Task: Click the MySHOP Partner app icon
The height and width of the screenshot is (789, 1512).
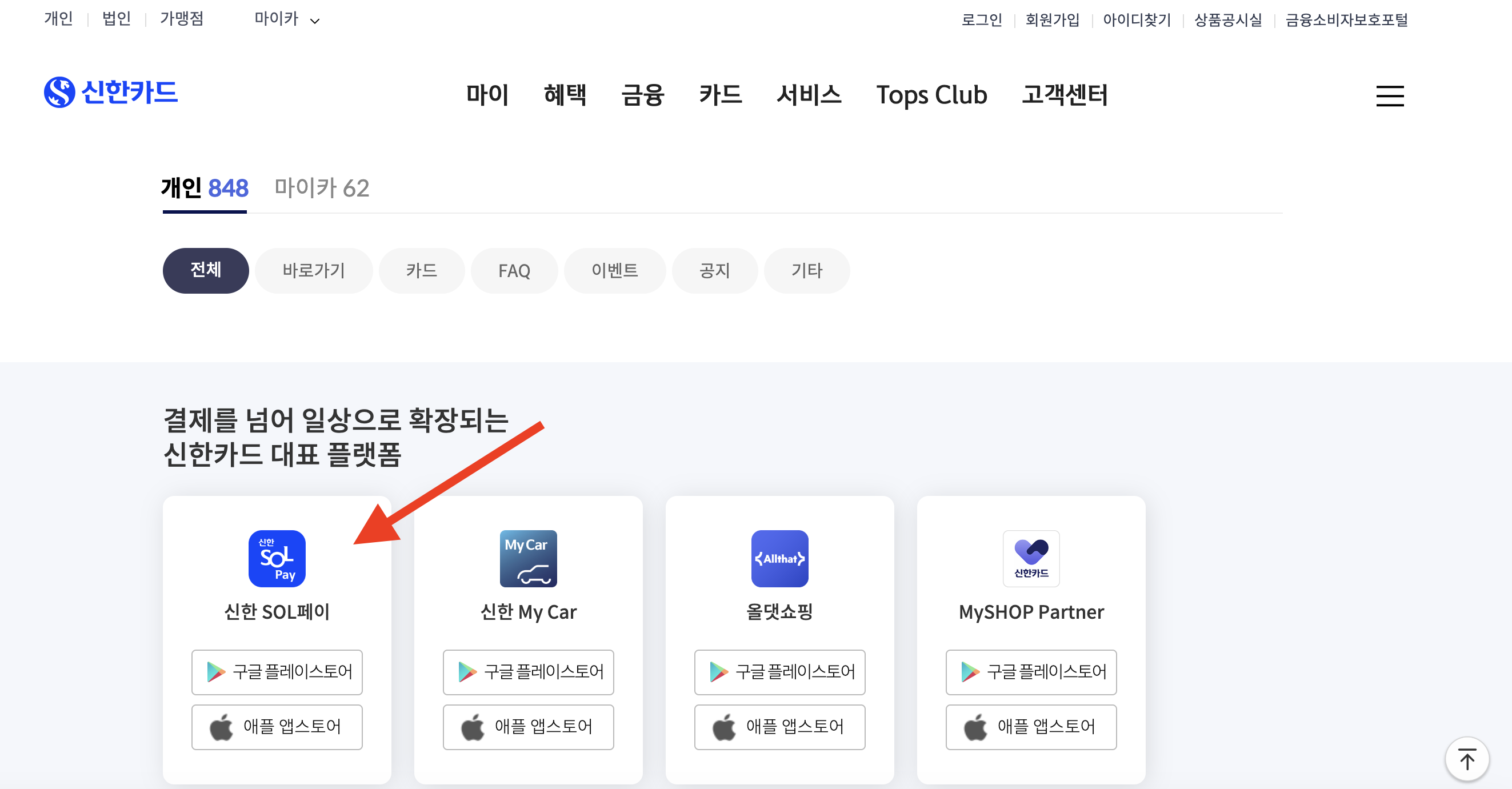Action: [x=1031, y=558]
